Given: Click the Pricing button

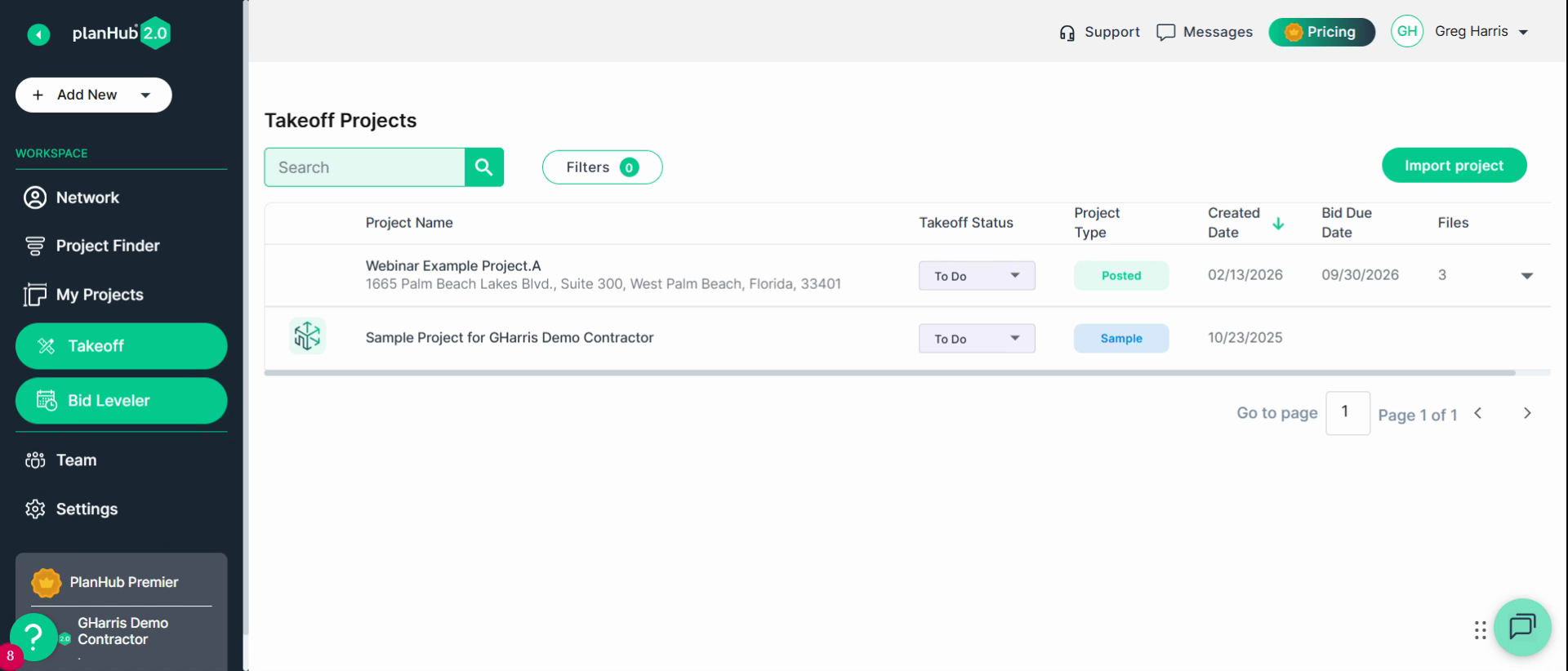Looking at the screenshot, I should pyautogui.click(x=1321, y=32).
